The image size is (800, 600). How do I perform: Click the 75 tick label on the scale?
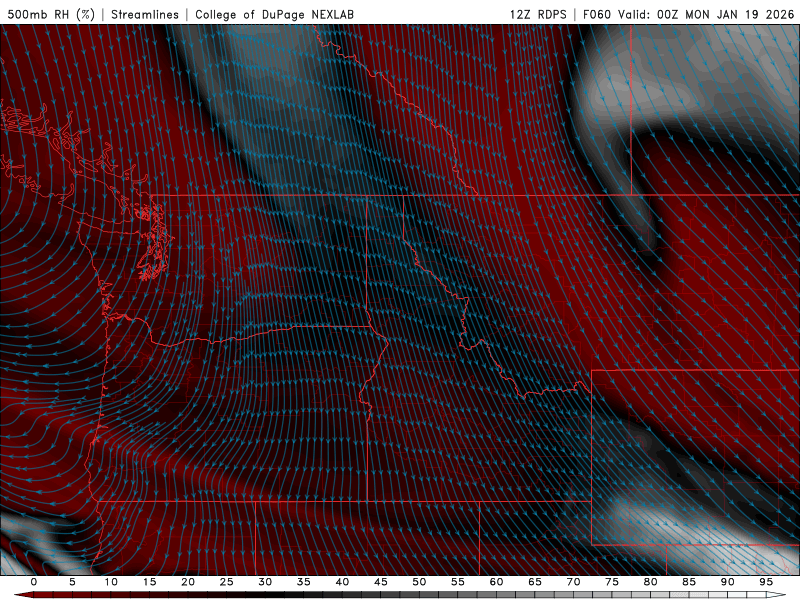[x=612, y=582]
